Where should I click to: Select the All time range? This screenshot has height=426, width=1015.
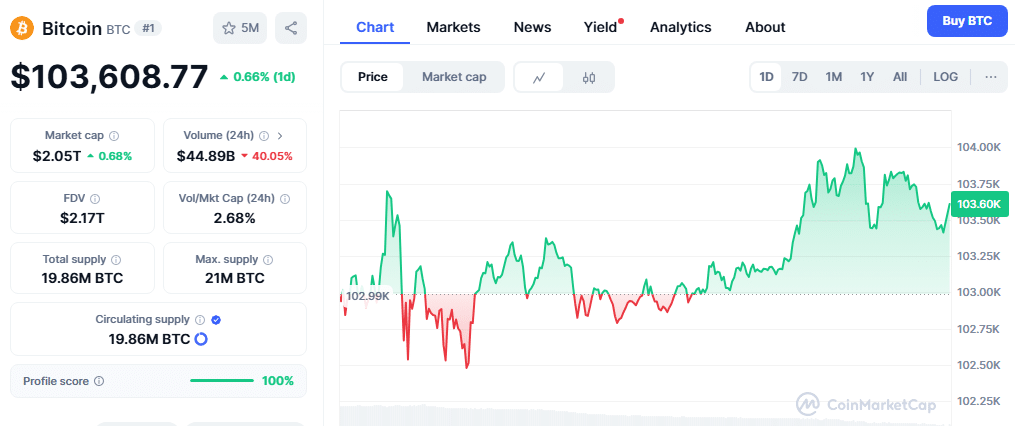(900, 77)
